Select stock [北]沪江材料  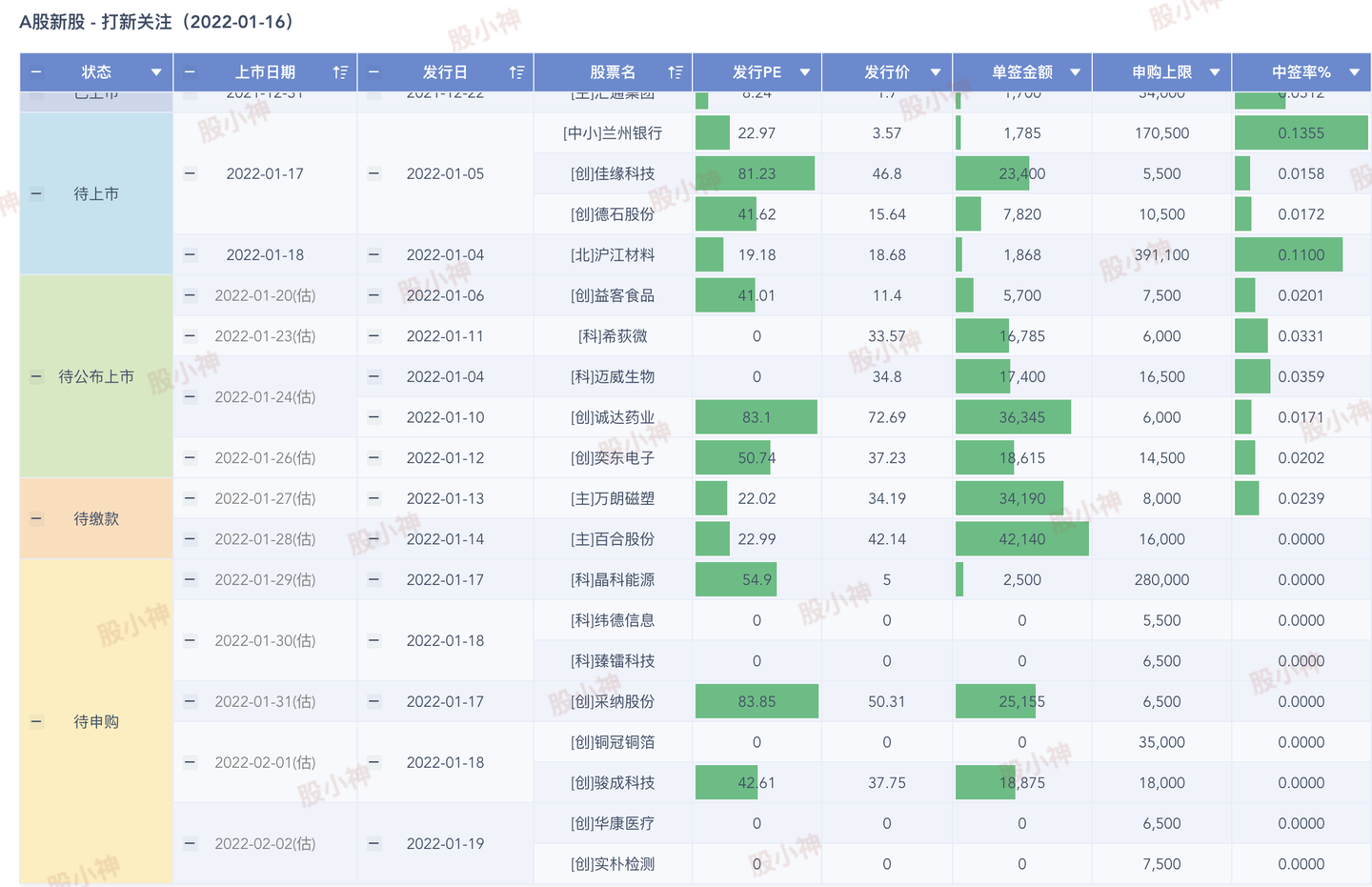click(613, 254)
